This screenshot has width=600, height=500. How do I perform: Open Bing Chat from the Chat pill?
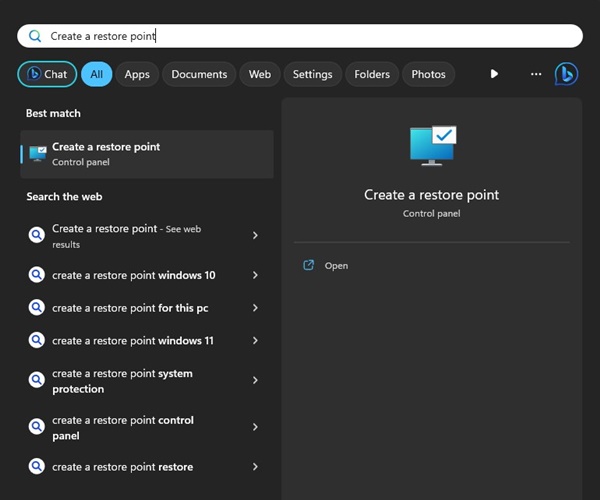(46, 74)
